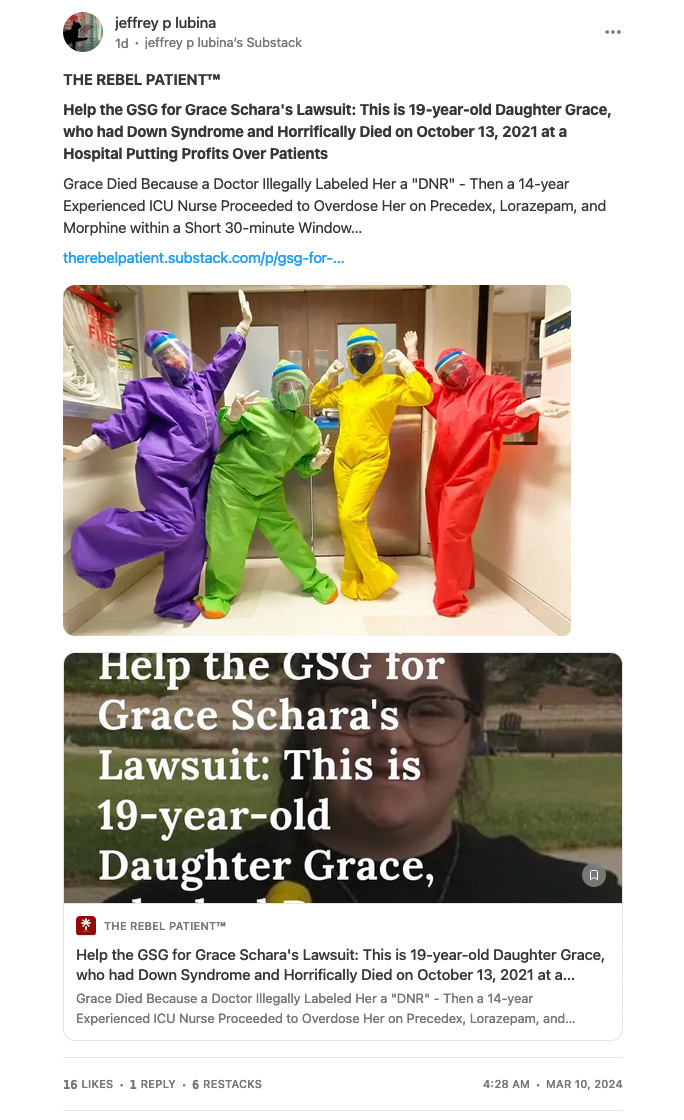
Task: Open the therebelpatient.substack.com article link
Action: tap(203, 258)
